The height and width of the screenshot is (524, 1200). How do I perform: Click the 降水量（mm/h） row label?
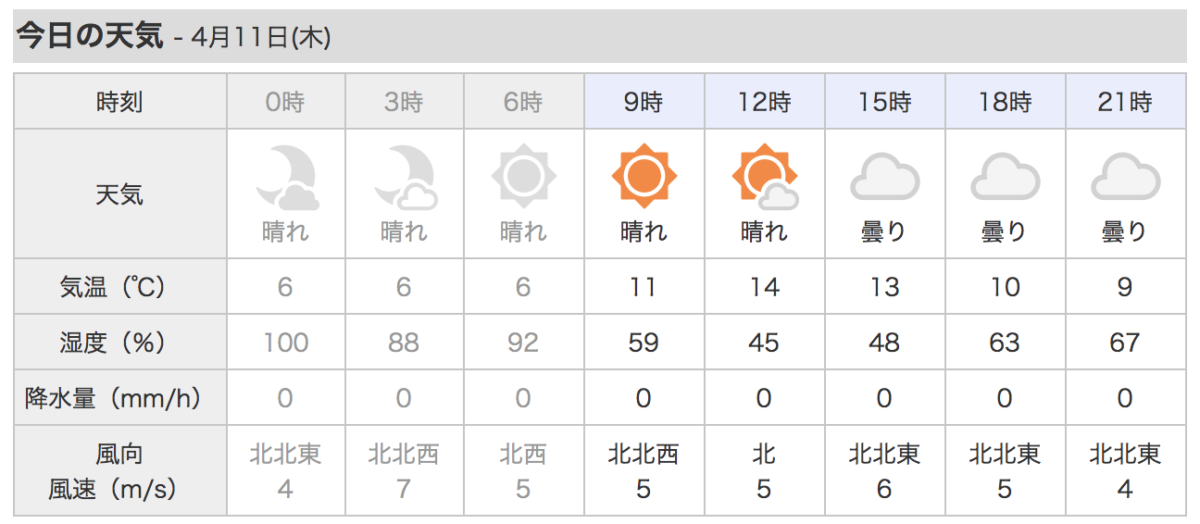pos(120,399)
